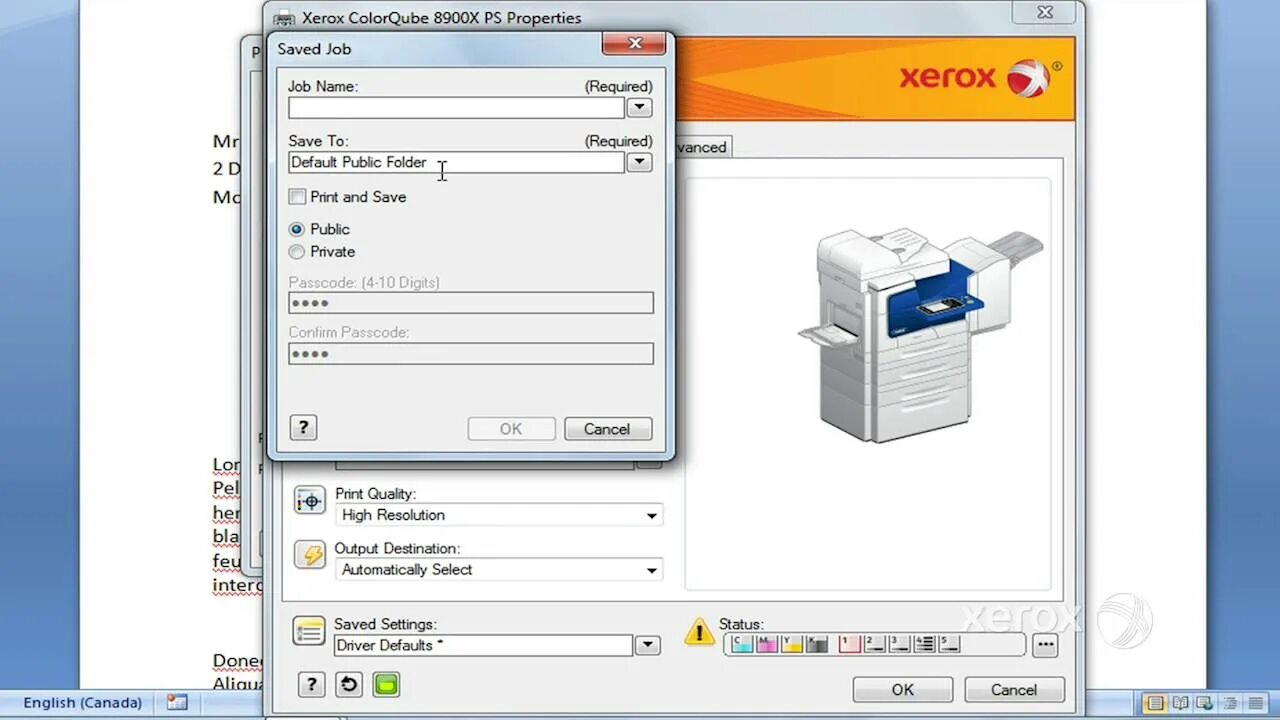Screen dimensions: 1280x720
Task: Click OK in the Saved Job dialog
Action: click(511, 429)
